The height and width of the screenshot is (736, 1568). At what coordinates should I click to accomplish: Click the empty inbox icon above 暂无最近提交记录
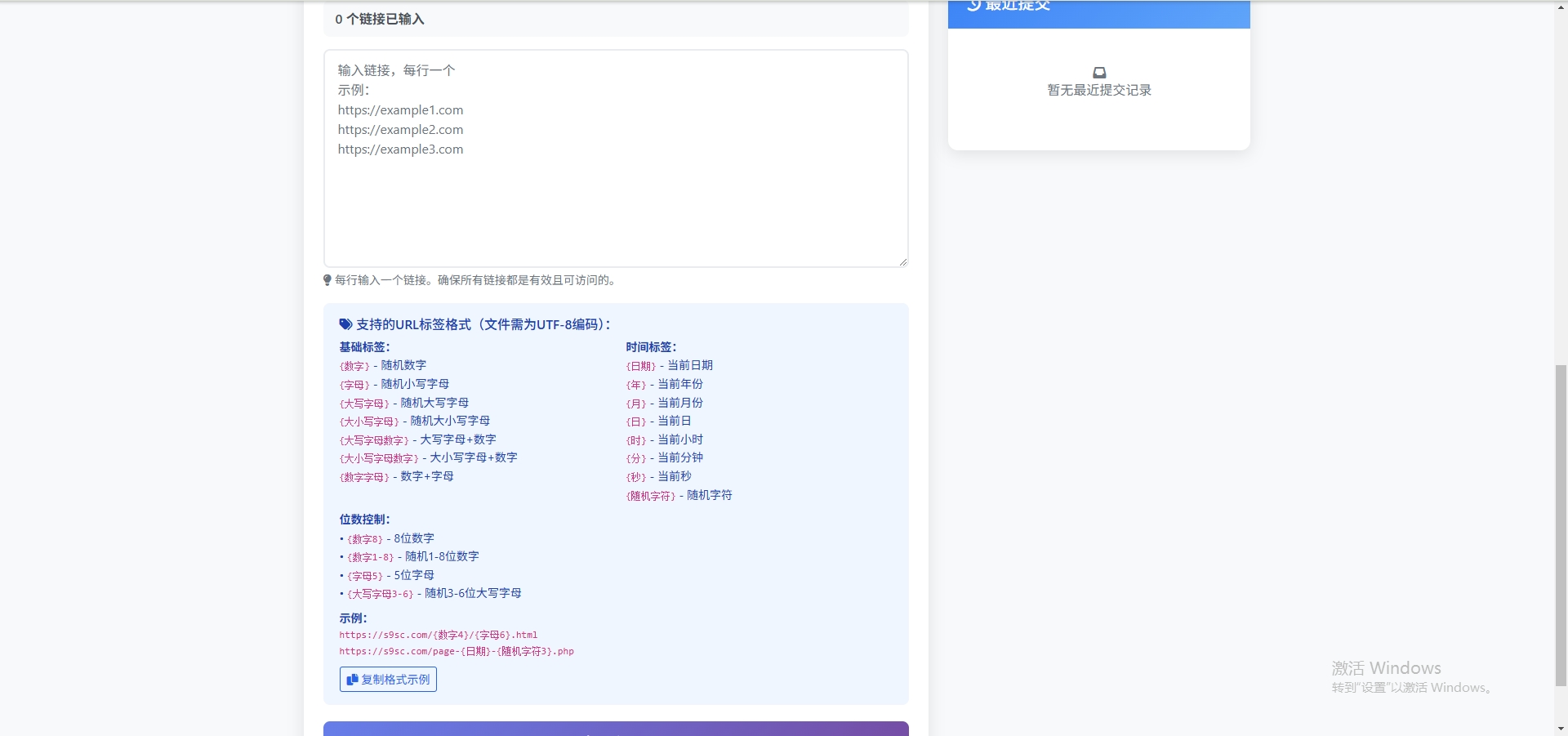tap(1099, 73)
